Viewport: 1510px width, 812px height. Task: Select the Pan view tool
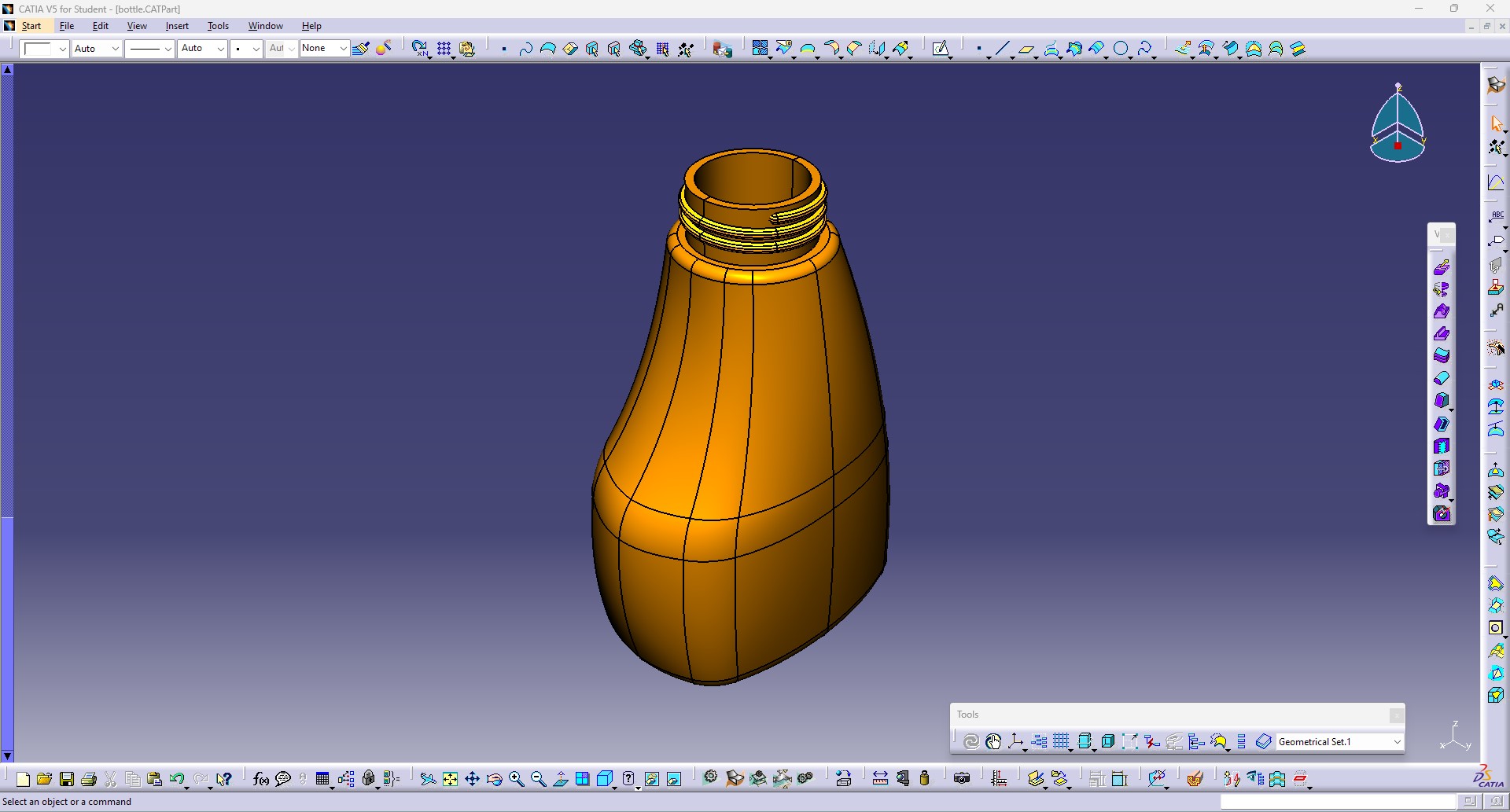pos(472,779)
